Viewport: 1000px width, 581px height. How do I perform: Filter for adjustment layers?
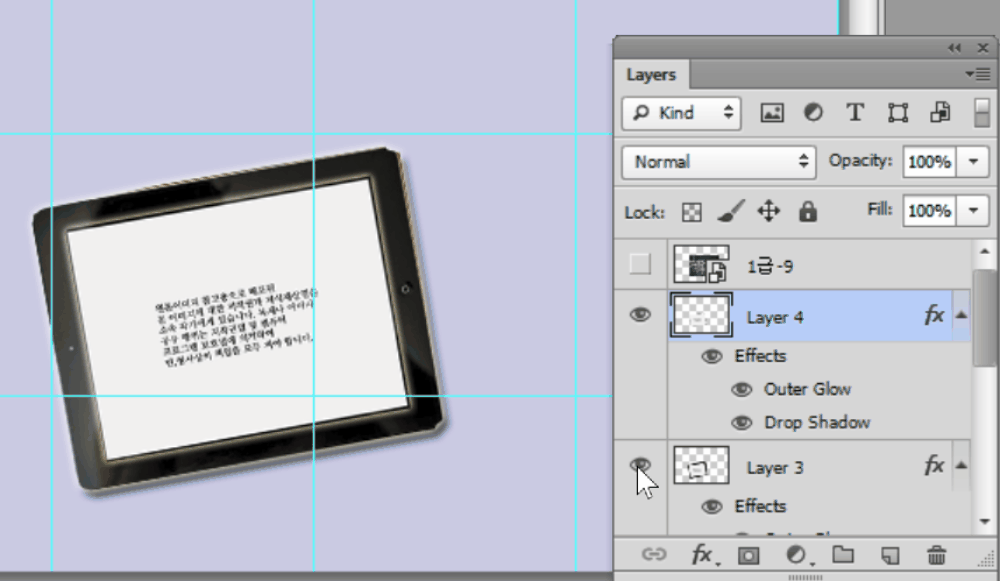[x=813, y=114]
